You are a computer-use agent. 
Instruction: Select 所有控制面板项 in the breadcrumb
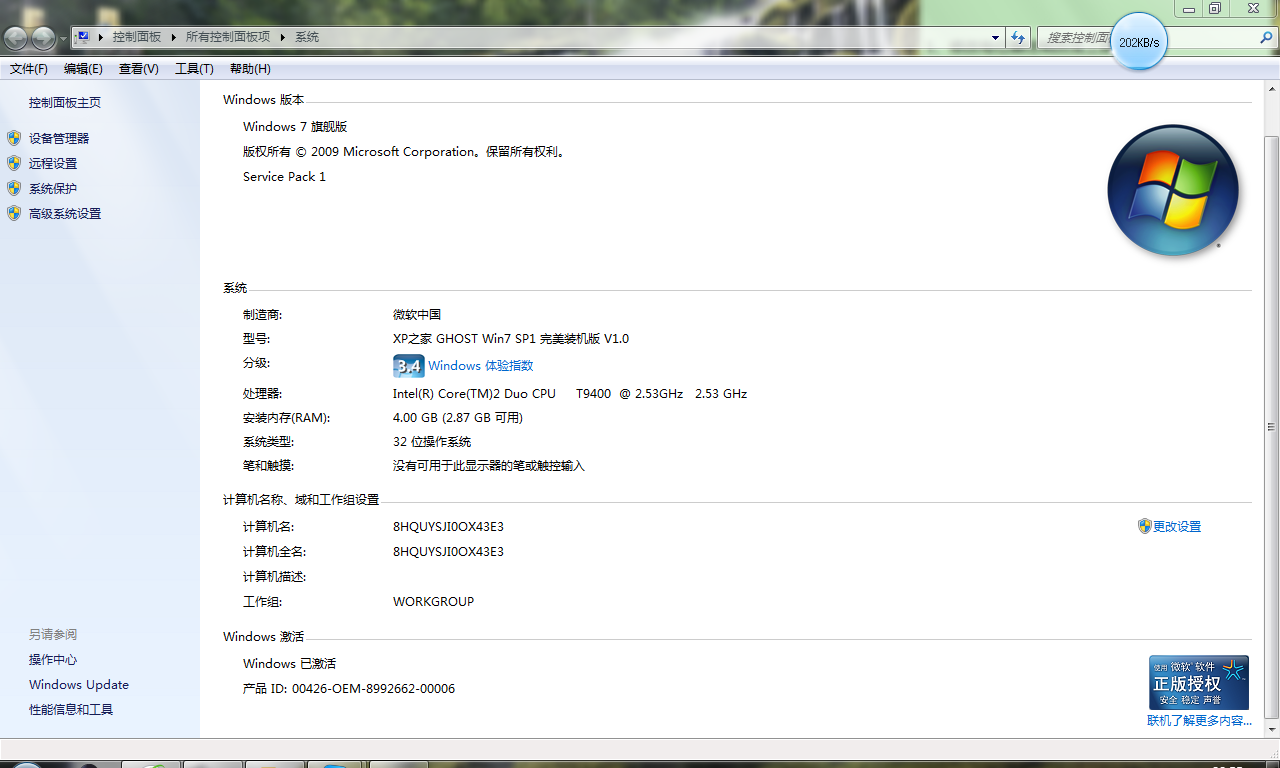[228, 37]
